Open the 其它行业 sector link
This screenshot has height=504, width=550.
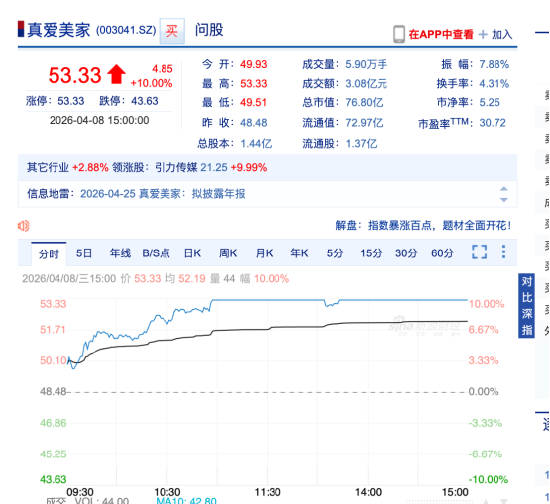pos(48,167)
